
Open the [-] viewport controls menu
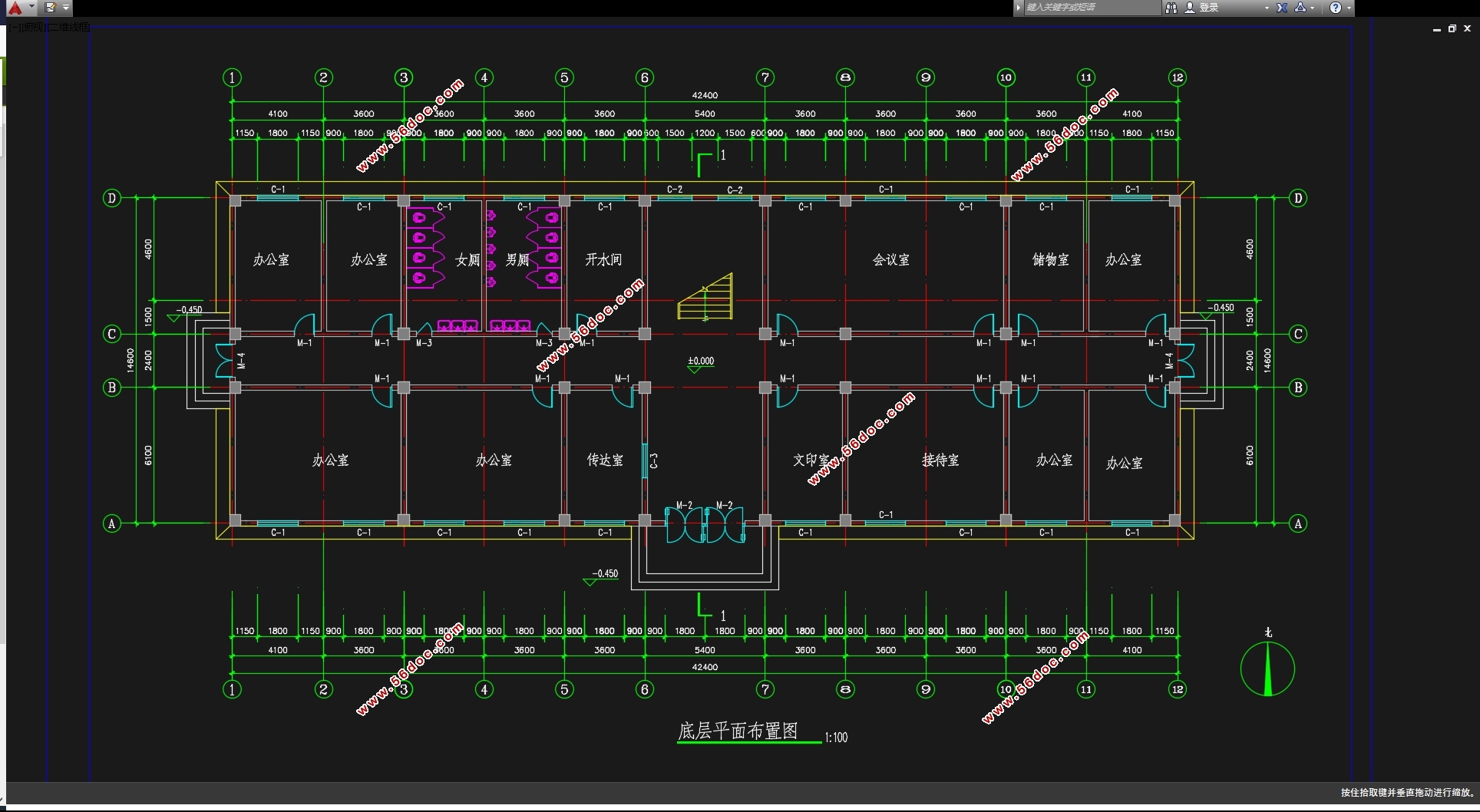16,27
